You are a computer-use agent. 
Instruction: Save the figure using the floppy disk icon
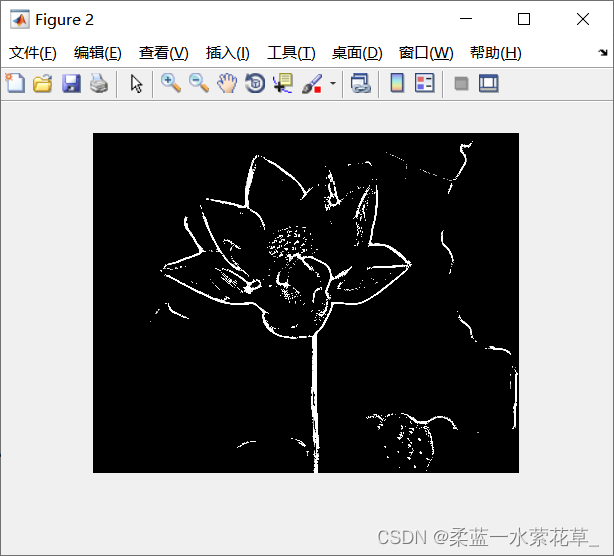[71, 83]
